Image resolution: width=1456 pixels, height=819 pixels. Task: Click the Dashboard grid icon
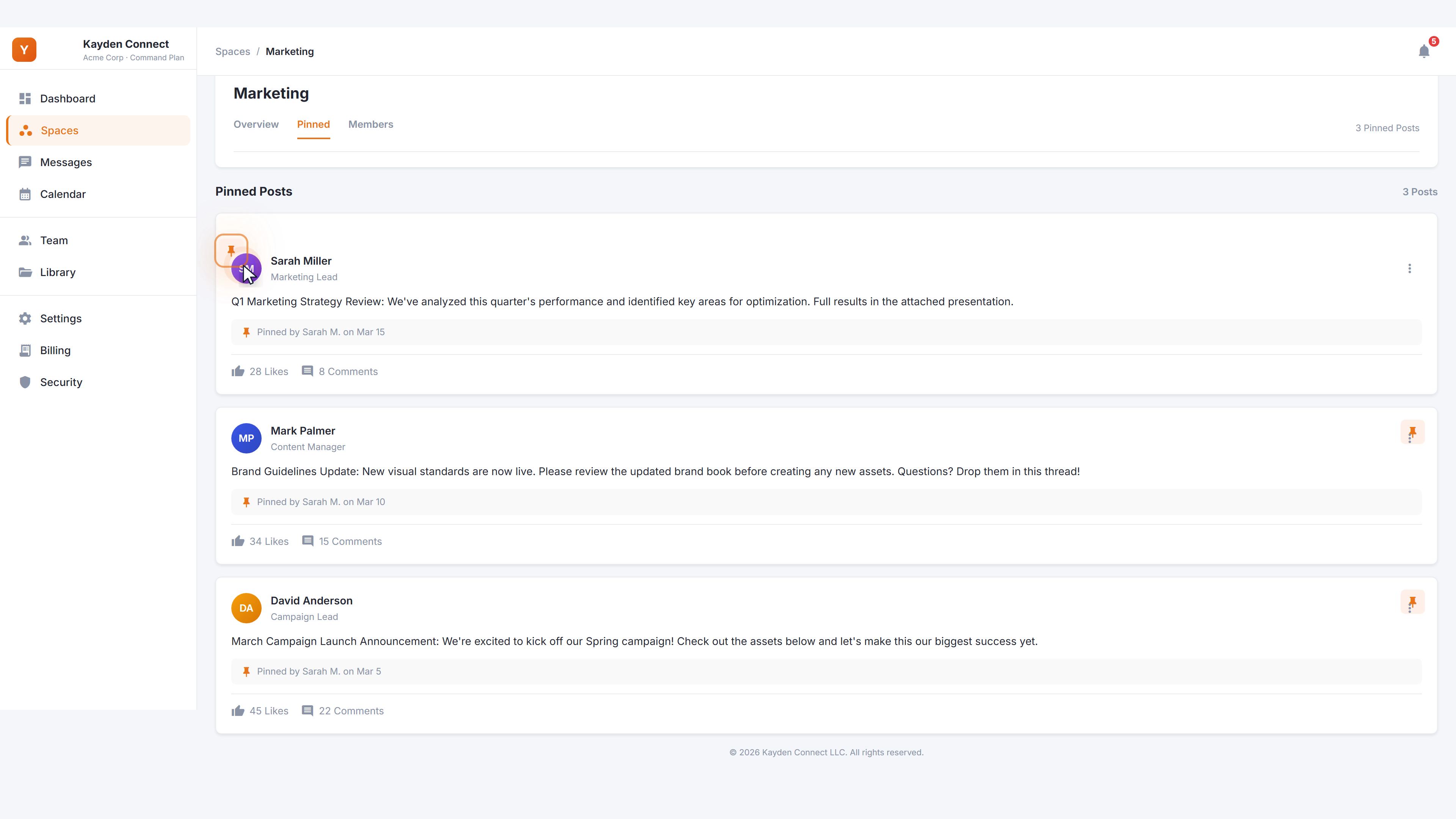point(25,99)
